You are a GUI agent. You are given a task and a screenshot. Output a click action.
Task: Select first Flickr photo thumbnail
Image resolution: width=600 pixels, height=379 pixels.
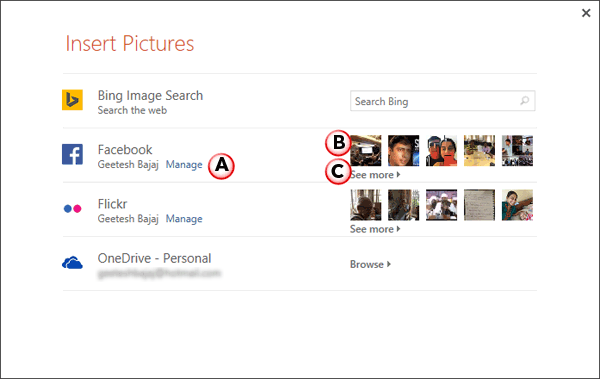[366, 205]
